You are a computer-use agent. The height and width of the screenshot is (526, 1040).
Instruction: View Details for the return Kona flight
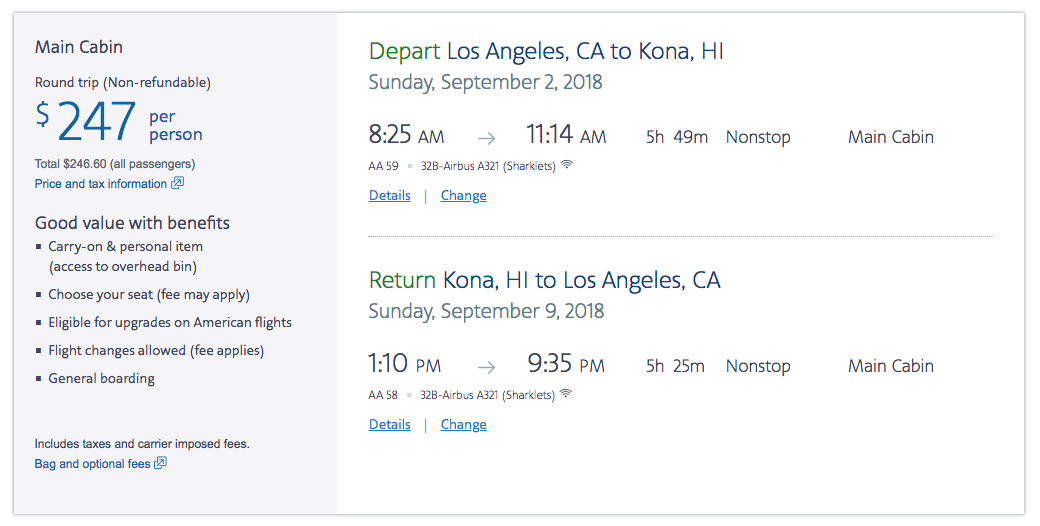click(389, 425)
